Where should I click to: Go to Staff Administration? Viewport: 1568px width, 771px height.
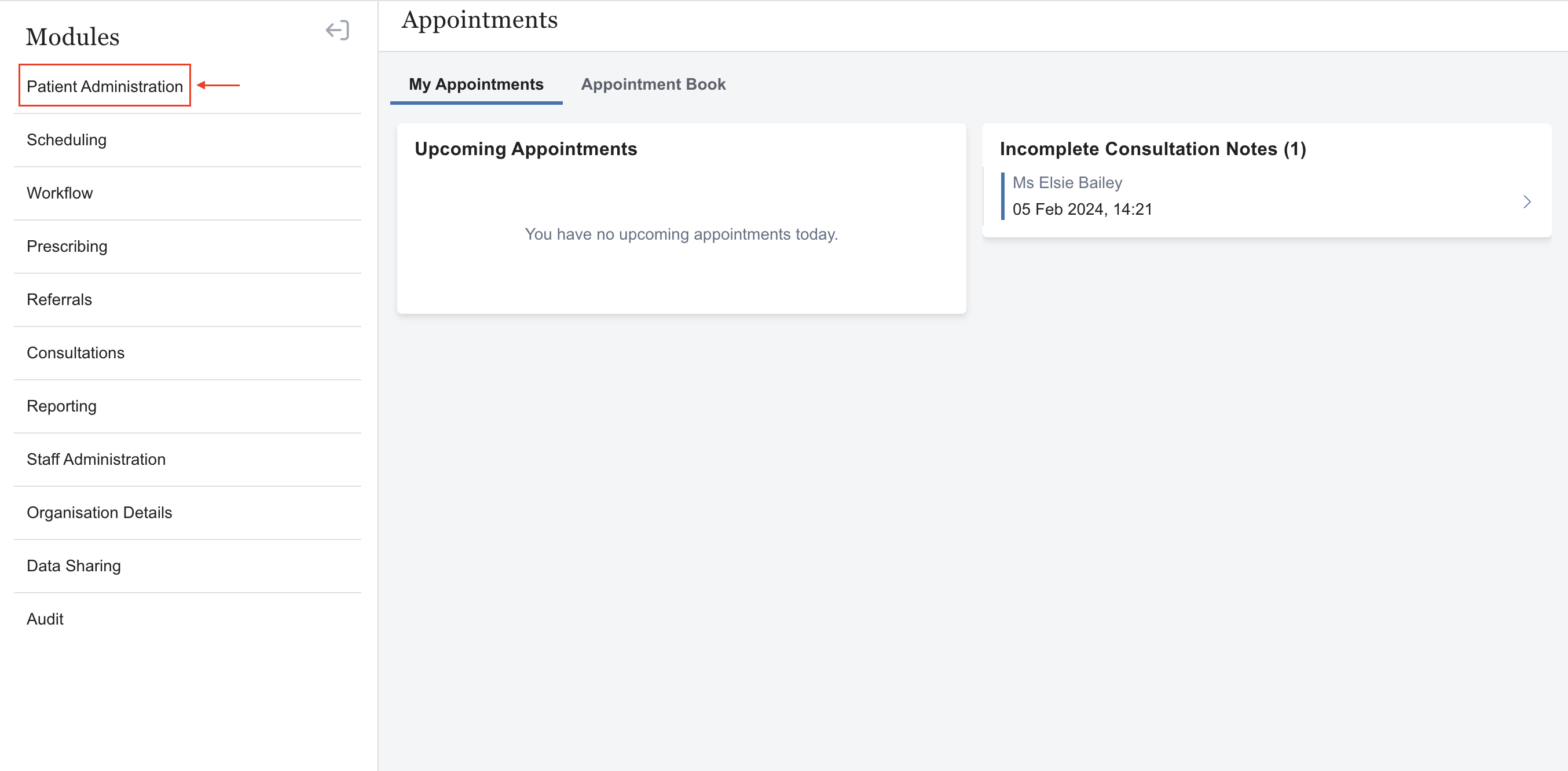pos(96,460)
